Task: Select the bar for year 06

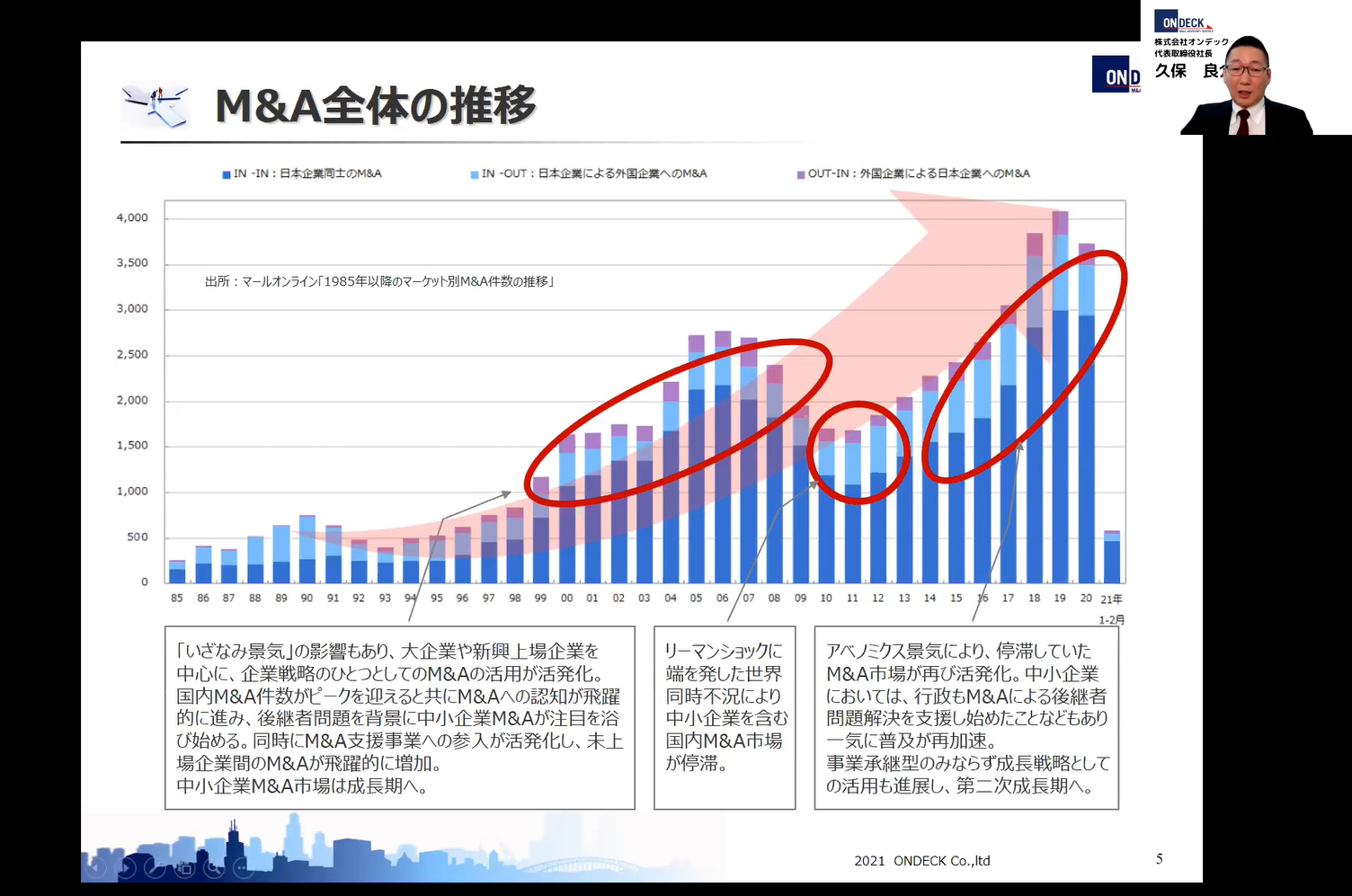Action: point(723,457)
